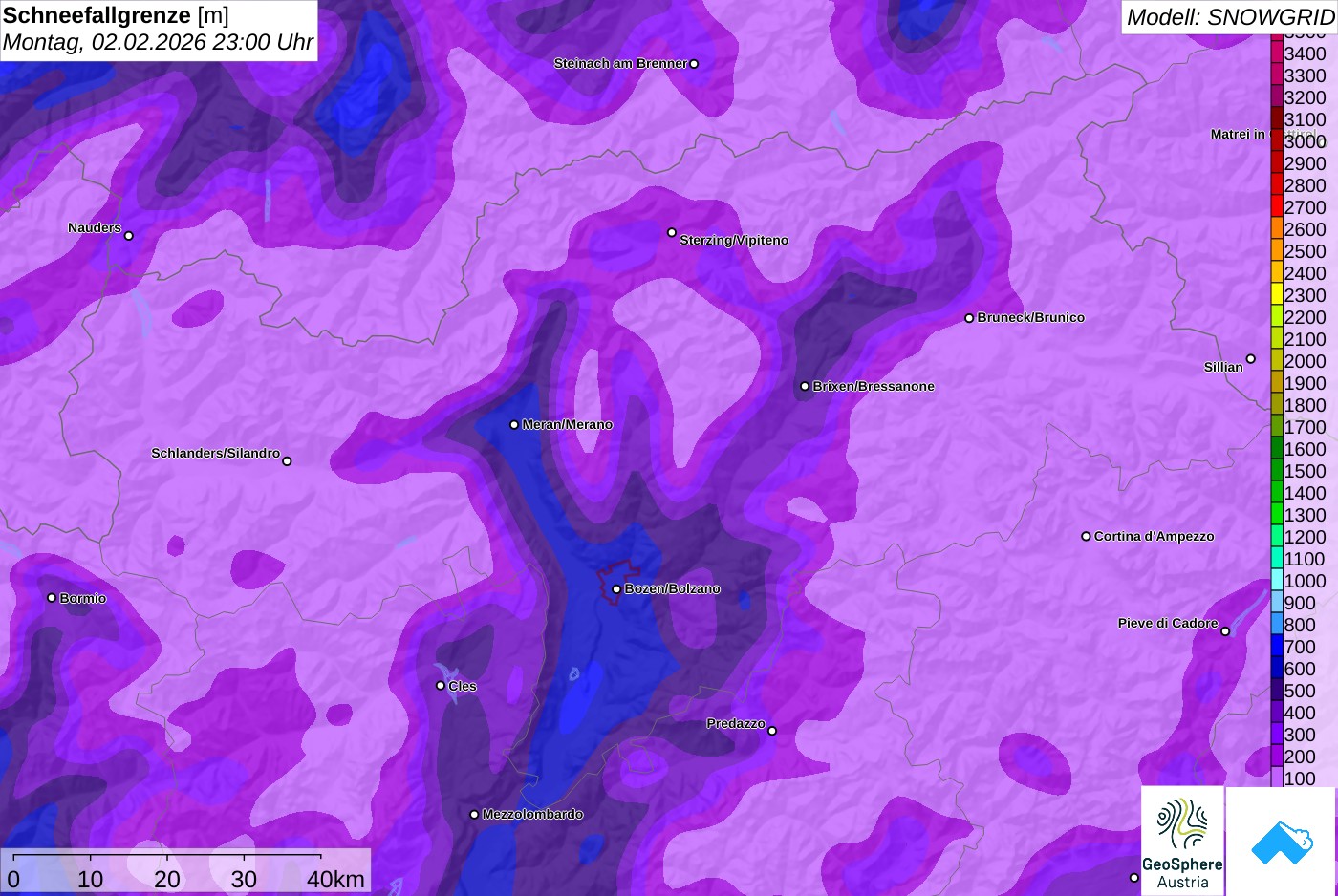Viewport: 1338px width, 896px height.
Task: Click the 'Schneefallgrenze [m]' title
Action: pyautogui.click(x=116, y=15)
